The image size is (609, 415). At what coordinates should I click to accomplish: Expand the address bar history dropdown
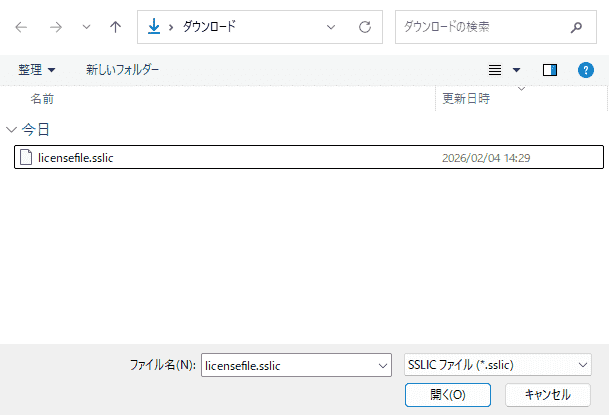coord(331,27)
